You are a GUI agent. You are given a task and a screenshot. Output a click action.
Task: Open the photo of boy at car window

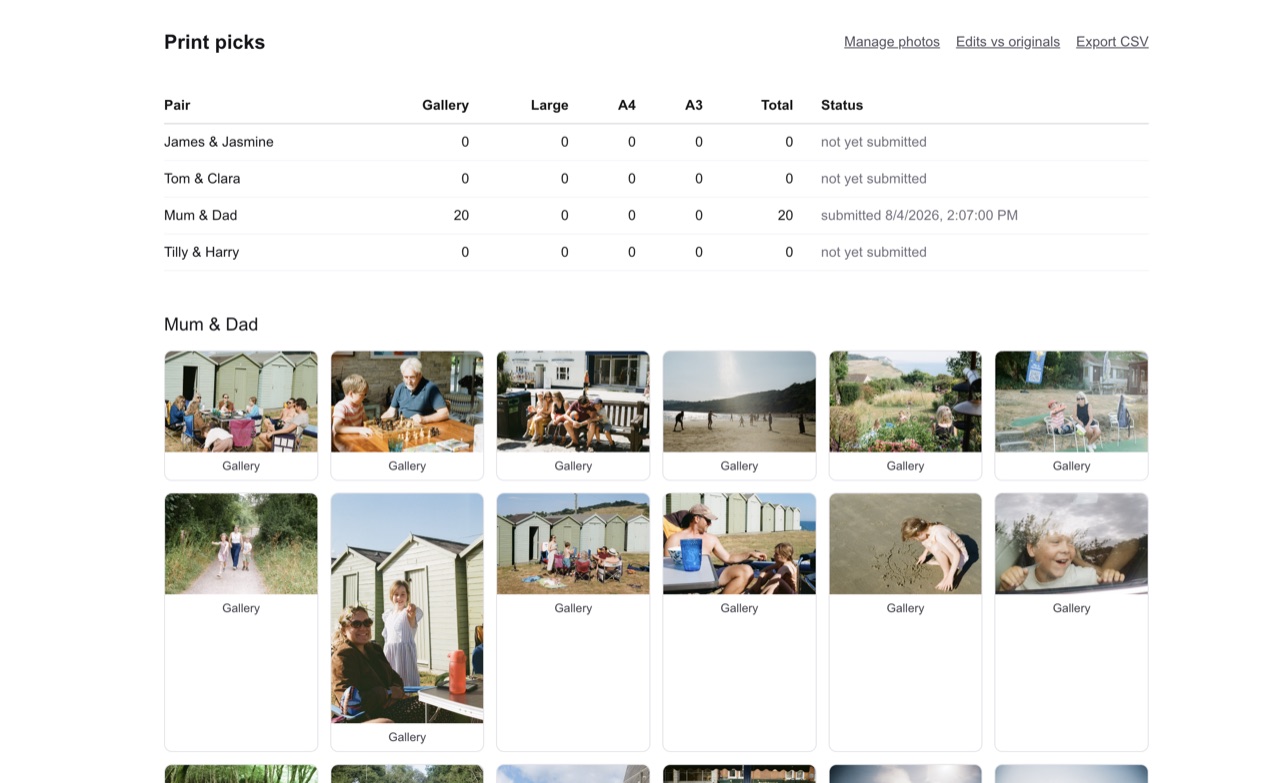coord(1071,544)
